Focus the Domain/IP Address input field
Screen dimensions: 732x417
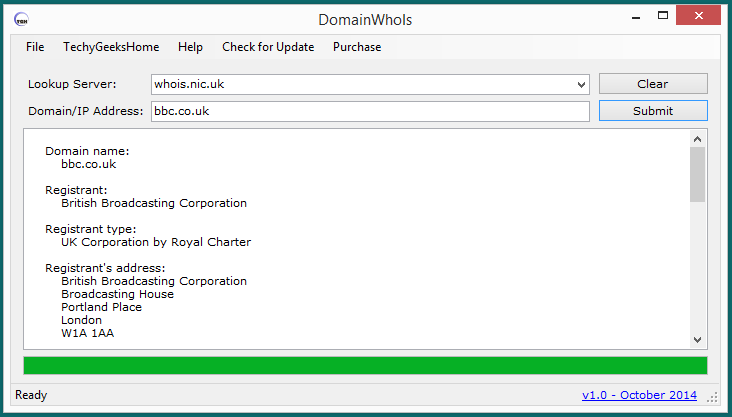click(x=369, y=112)
